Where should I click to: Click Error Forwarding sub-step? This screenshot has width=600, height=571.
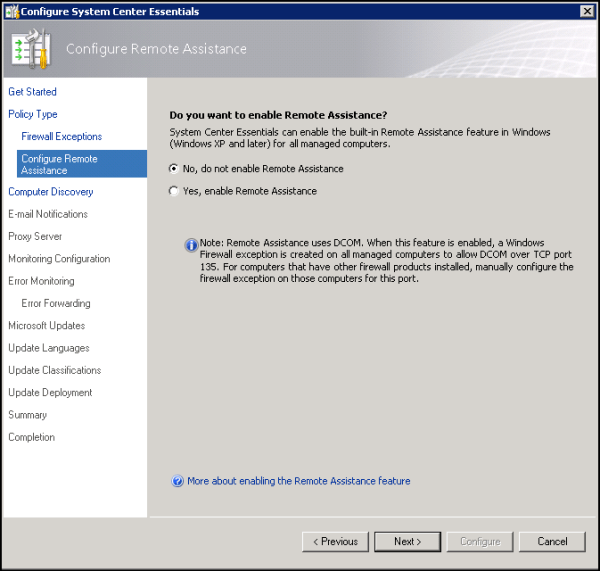tap(56, 303)
